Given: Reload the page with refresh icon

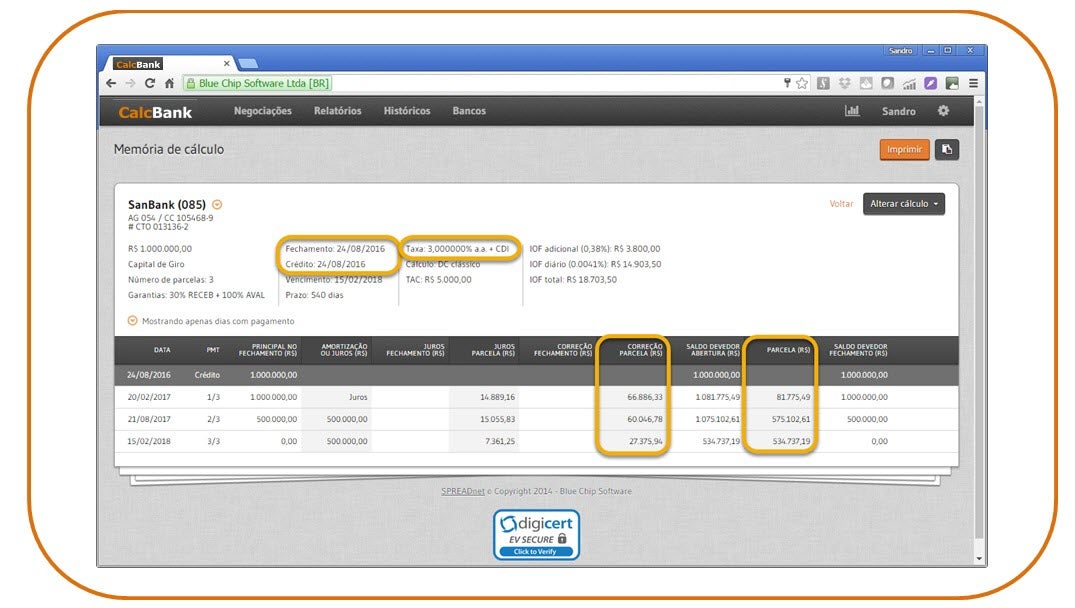Looking at the screenshot, I should 150,83.
